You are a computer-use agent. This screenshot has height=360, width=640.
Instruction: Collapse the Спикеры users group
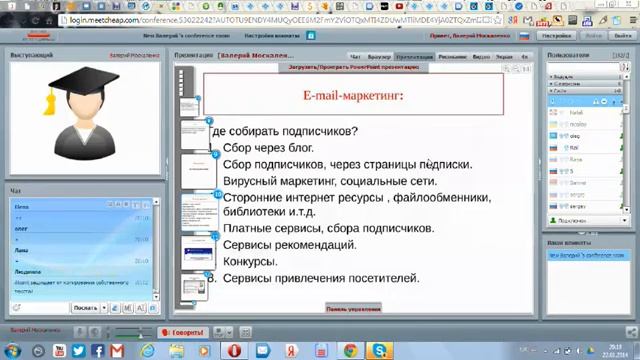pyautogui.click(x=585, y=84)
